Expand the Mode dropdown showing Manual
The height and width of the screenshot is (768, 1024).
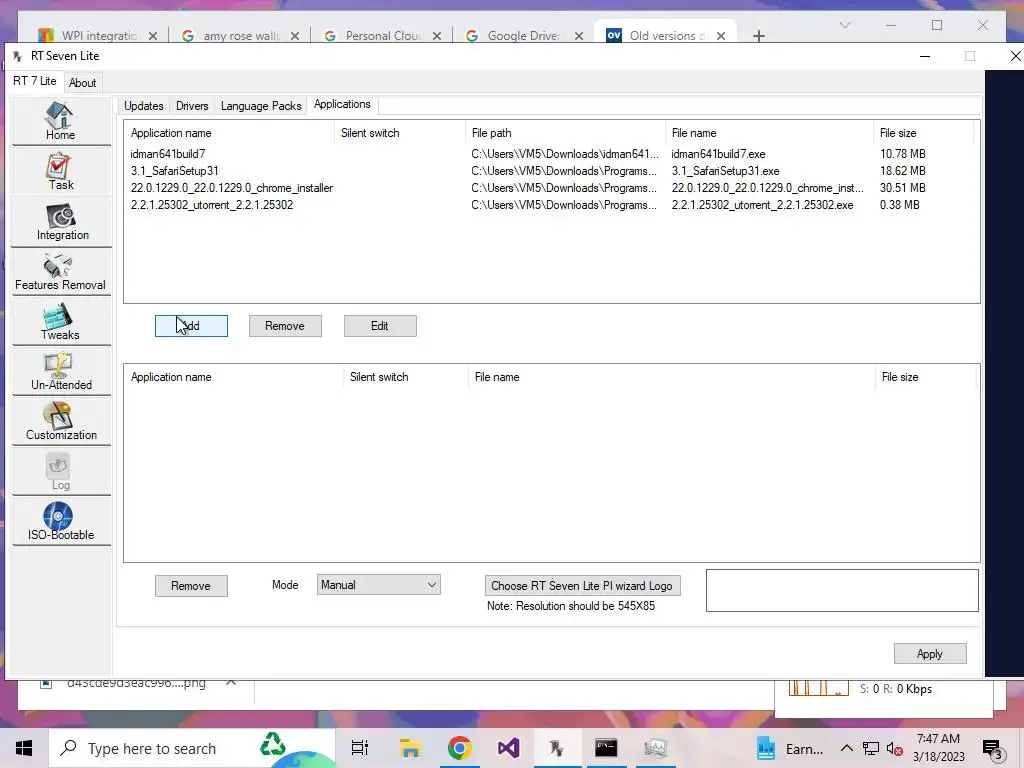tap(378, 584)
